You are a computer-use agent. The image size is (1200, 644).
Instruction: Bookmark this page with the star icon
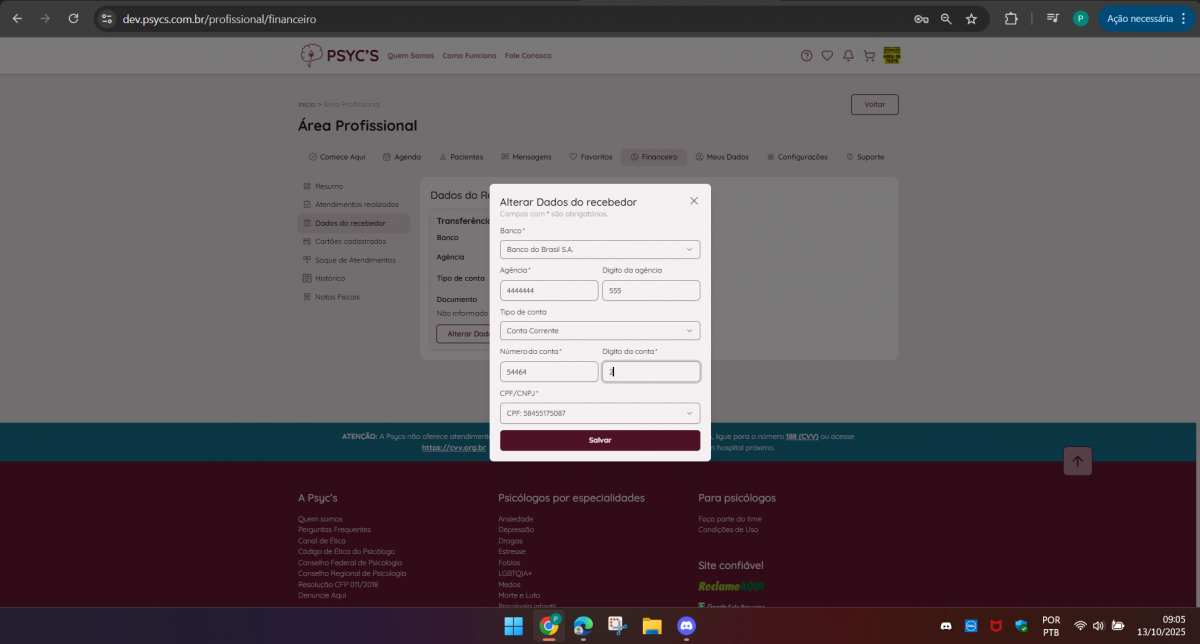(971, 18)
